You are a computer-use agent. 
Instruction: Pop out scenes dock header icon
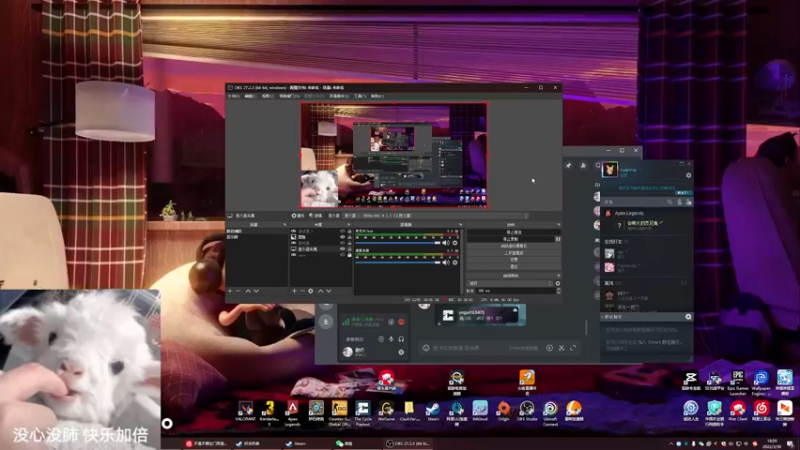pyautogui.click(x=284, y=225)
